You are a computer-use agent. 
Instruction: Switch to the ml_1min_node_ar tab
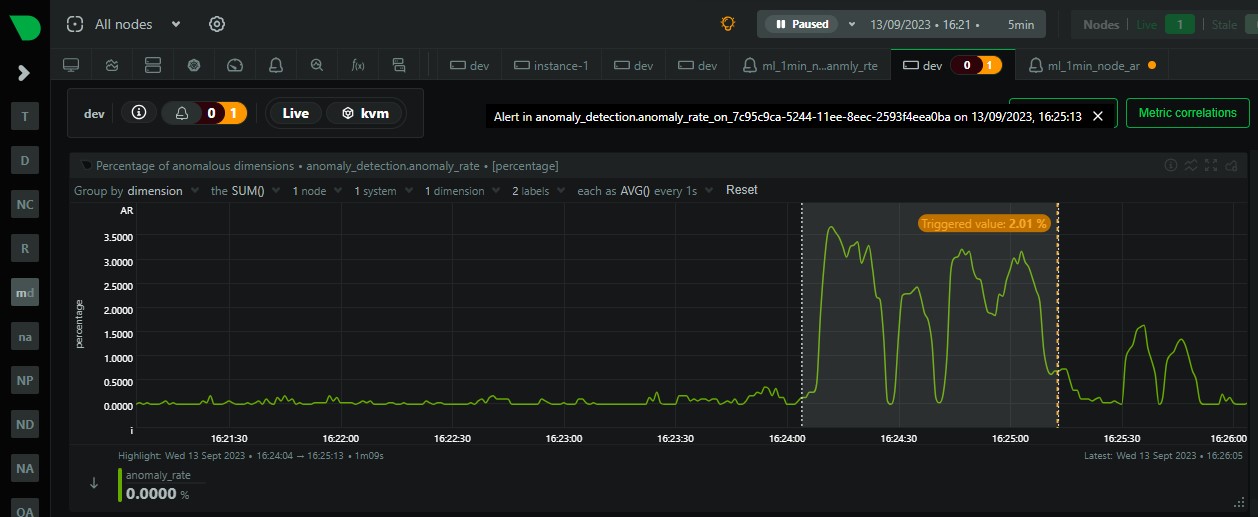coord(1090,65)
